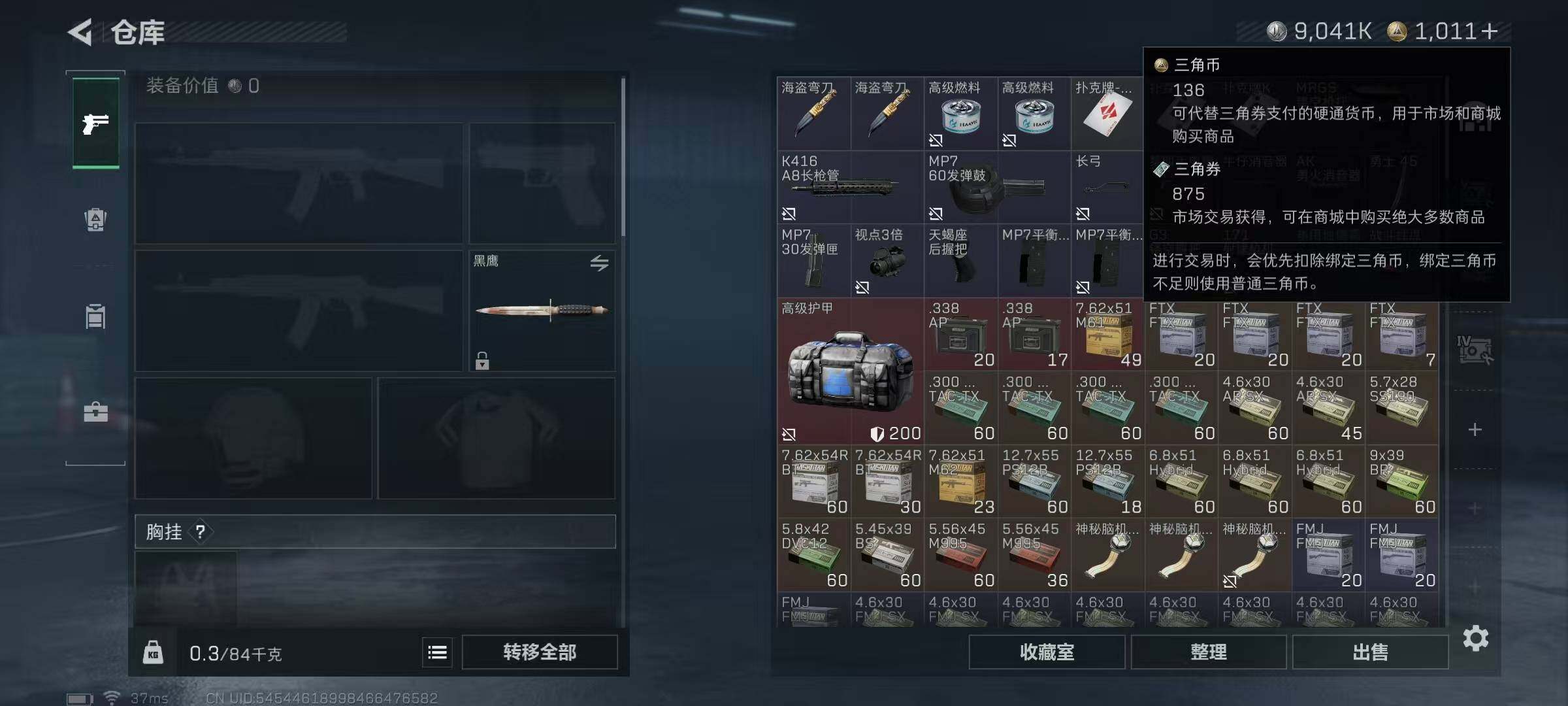1568x706 pixels.
Task: Expand storage with the plus slot icon
Action: point(1475,429)
